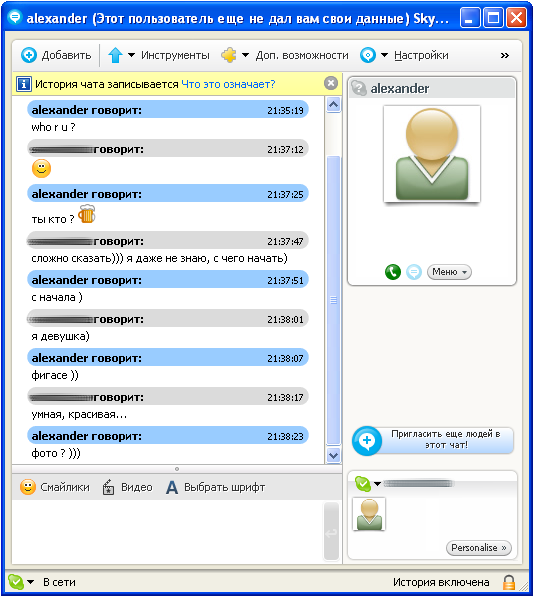Open Выбрать шрифт font chooser

pyautogui.click(x=216, y=487)
